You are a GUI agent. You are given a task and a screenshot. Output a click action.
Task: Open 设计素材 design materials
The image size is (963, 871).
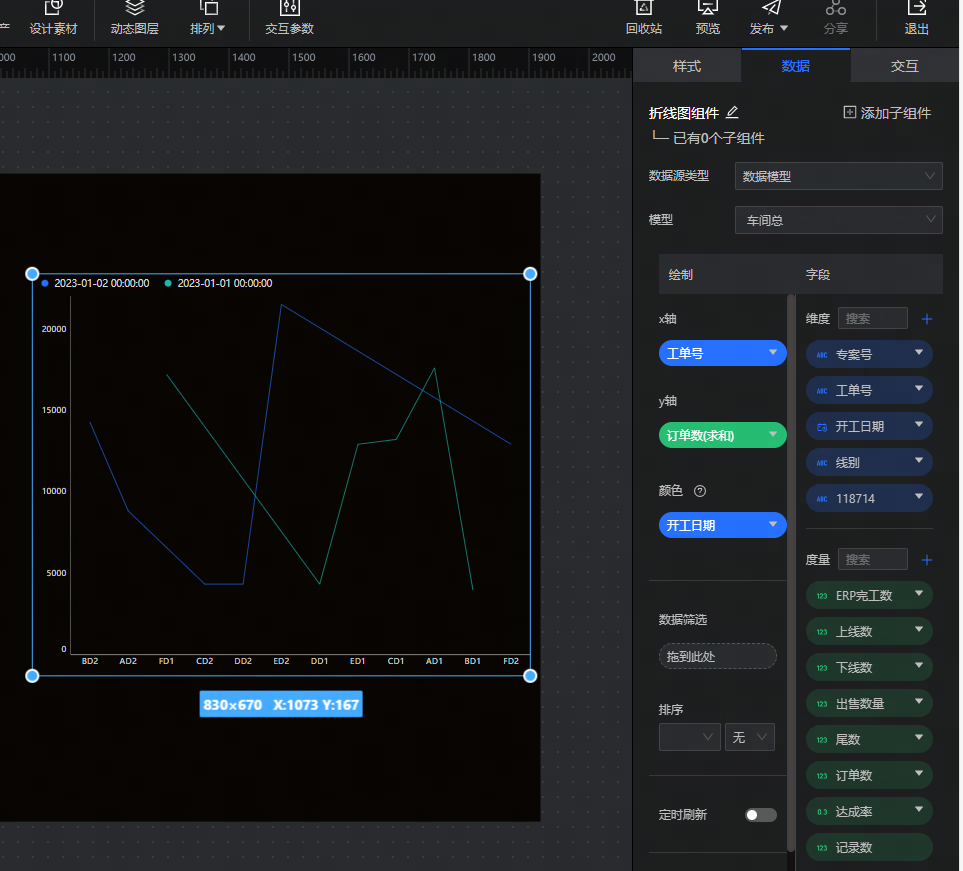point(53,9)
